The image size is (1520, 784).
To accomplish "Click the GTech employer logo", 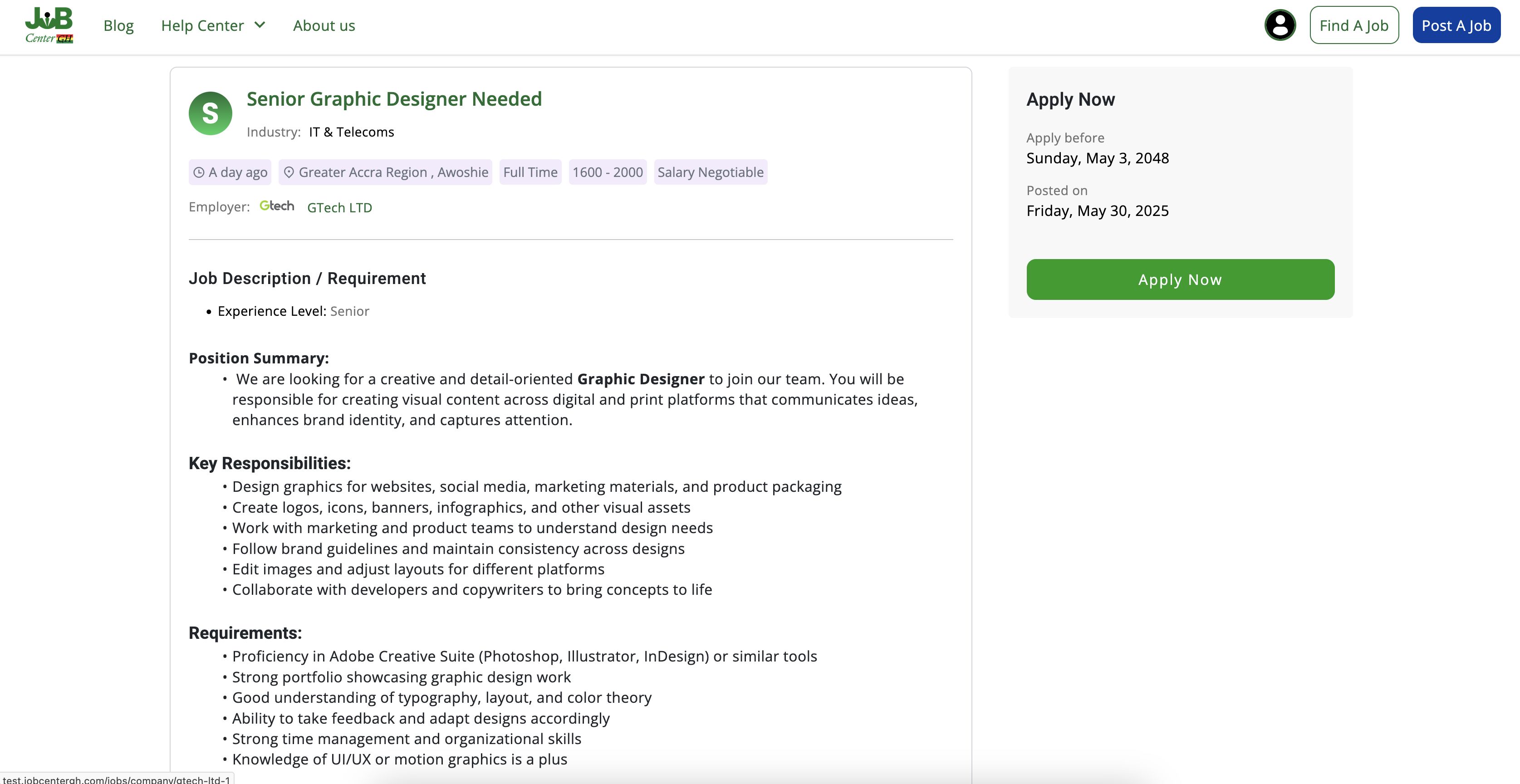I will tap(277, 206).
